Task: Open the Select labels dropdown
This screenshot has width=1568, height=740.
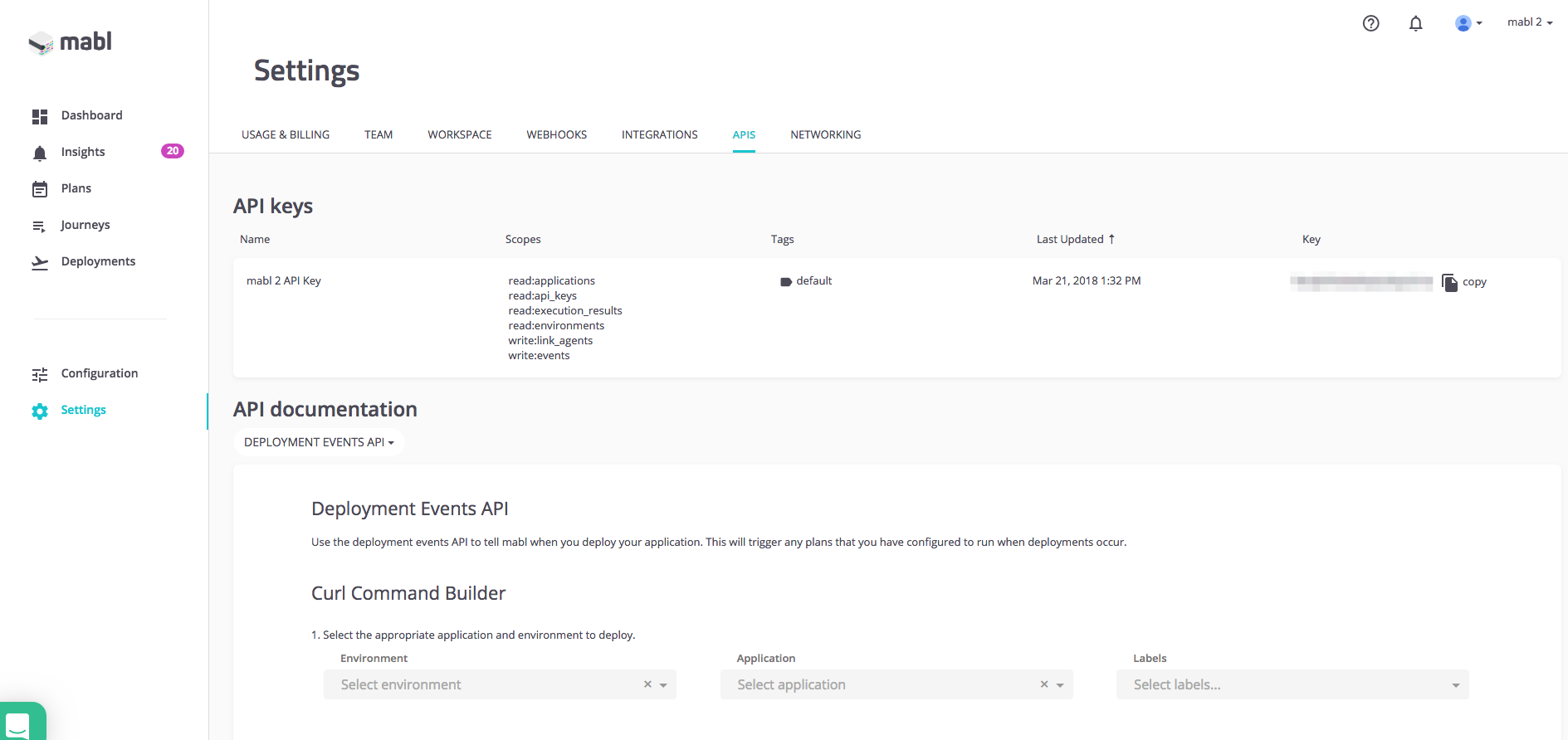Action: (1292, 684)
